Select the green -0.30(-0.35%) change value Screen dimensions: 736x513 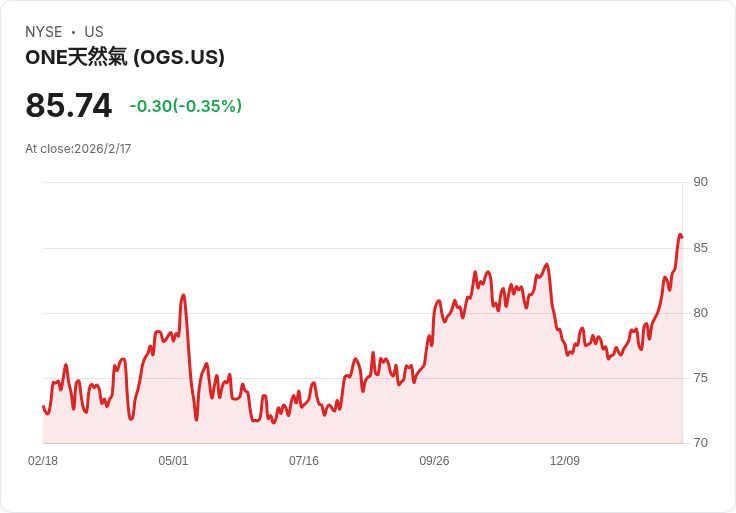(185, 106)
